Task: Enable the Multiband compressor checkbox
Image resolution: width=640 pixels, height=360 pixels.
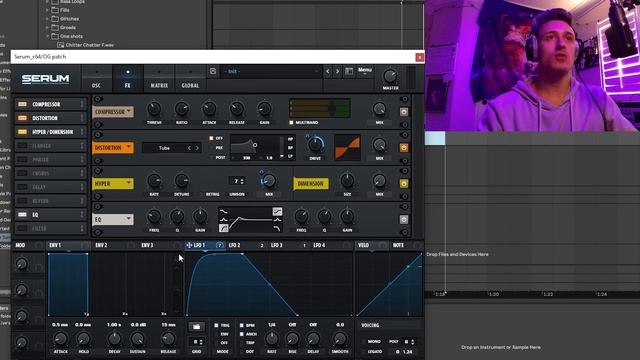Action: [291, 122]
